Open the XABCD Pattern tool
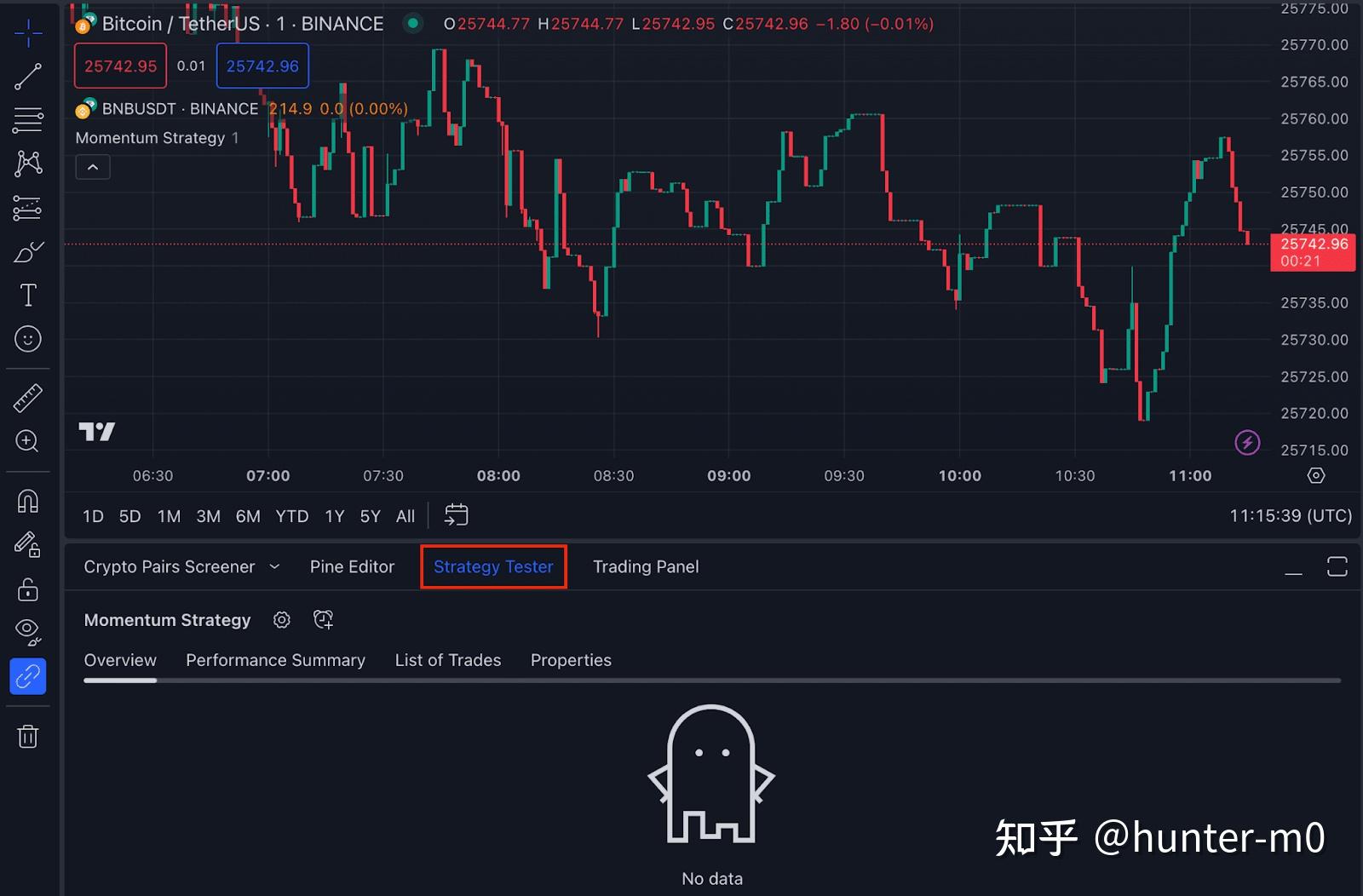 pyautogui.click(x=28, y=164)
